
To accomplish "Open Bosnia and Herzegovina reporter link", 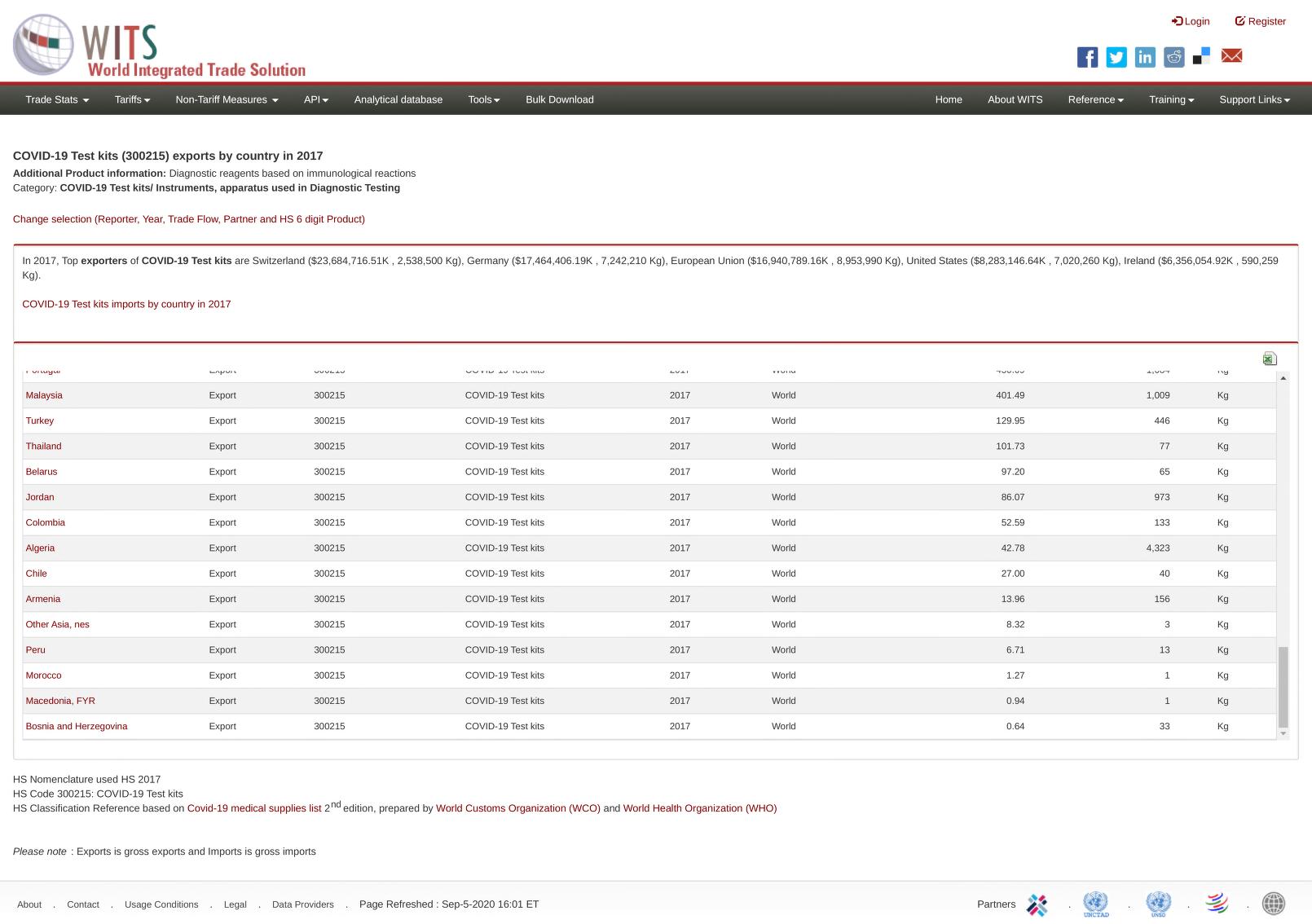I will point(77,726).
